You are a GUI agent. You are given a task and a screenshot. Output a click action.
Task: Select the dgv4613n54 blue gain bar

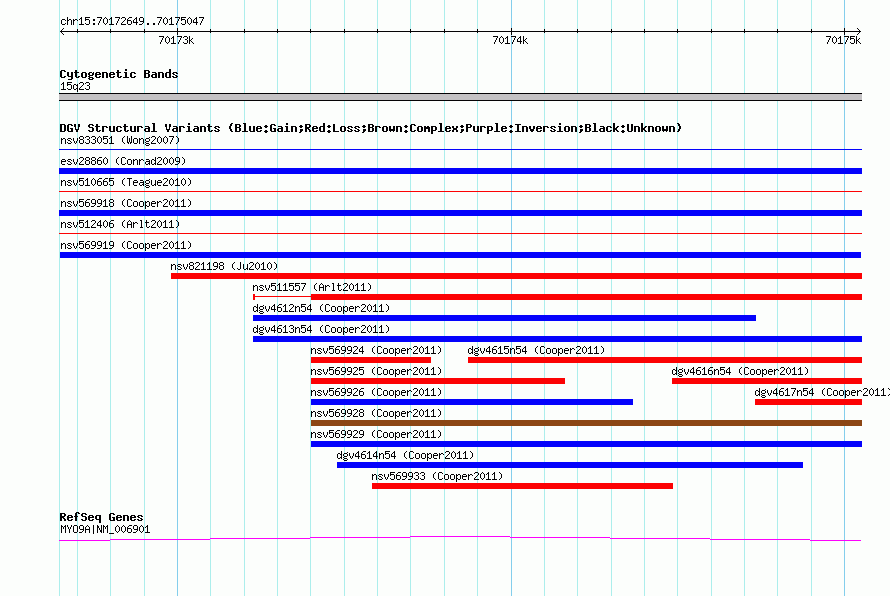[557, 339]
